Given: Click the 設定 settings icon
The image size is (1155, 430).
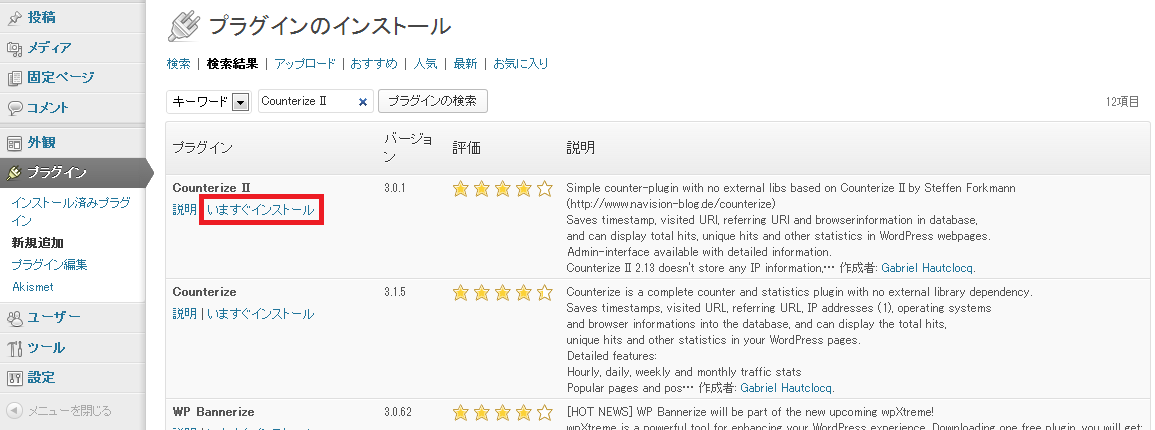Looking at the screenshot, I should pyautogui.click(x=14, y=378).
